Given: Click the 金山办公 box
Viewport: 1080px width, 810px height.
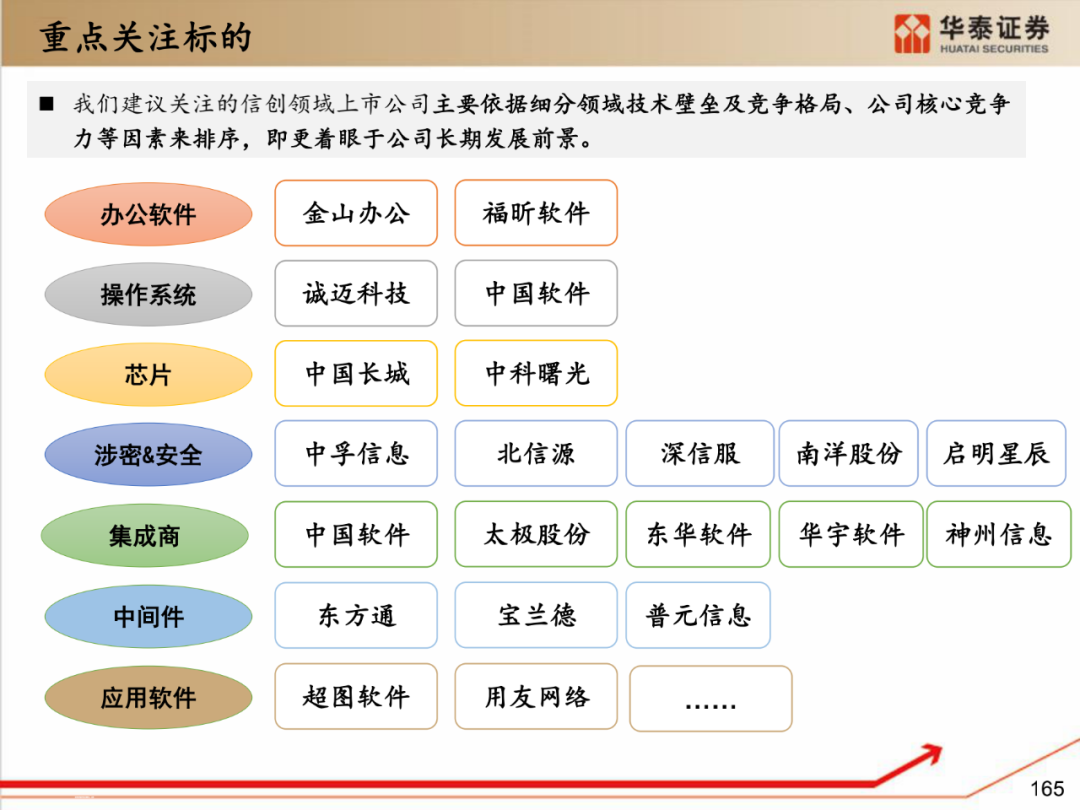Looking at the screenshot, I should coord(356,213).
